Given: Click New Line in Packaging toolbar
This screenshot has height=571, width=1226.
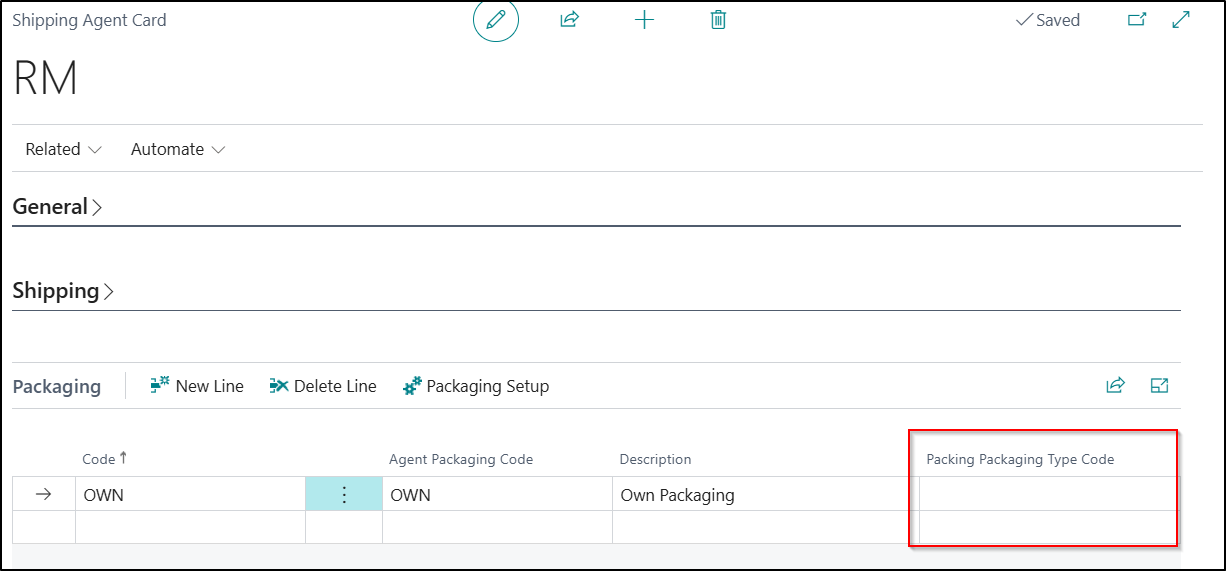Looking at the screenshot, I should [197, 386].
